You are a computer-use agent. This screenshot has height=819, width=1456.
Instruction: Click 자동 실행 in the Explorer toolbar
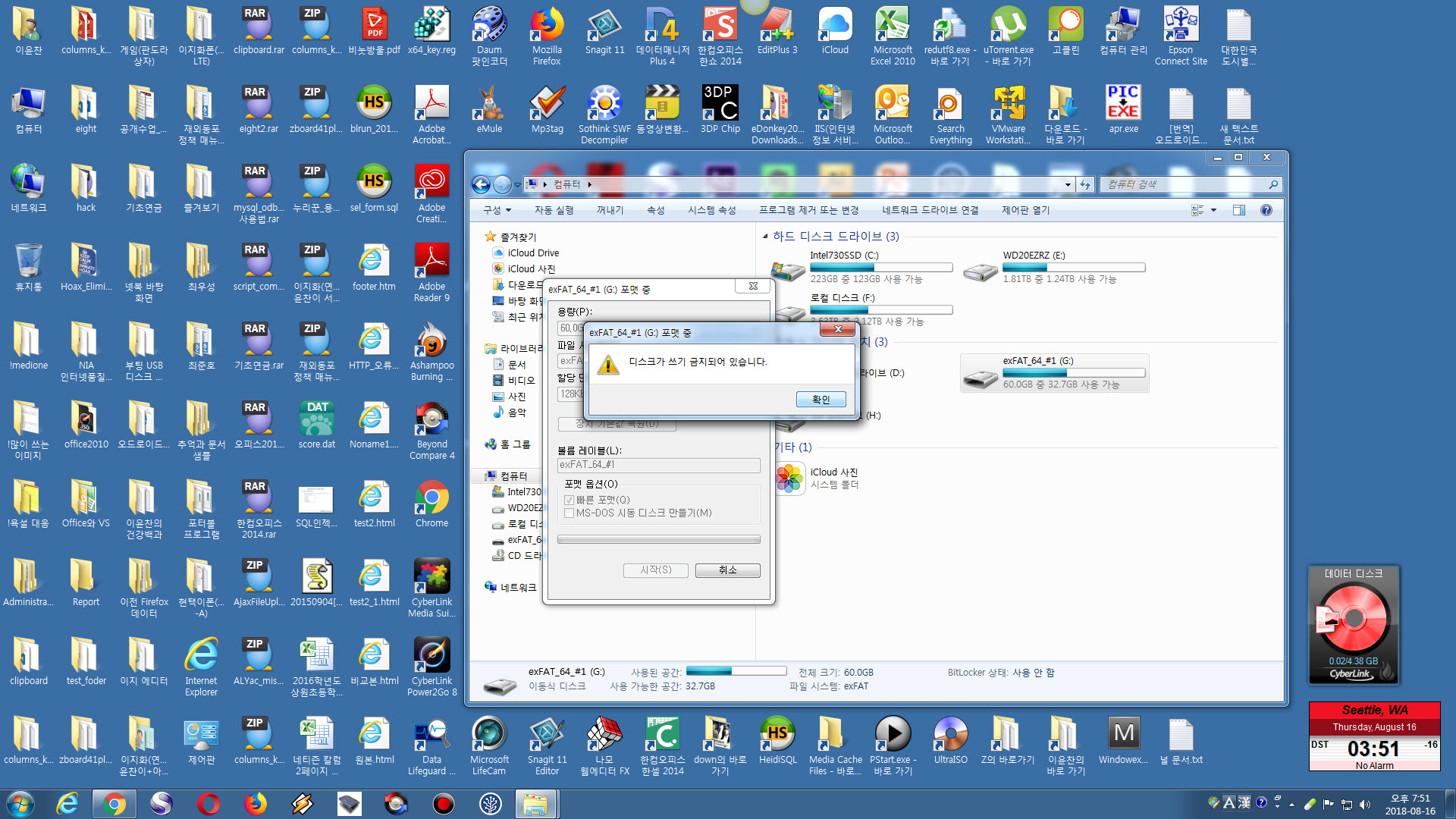tap(554, 210)
